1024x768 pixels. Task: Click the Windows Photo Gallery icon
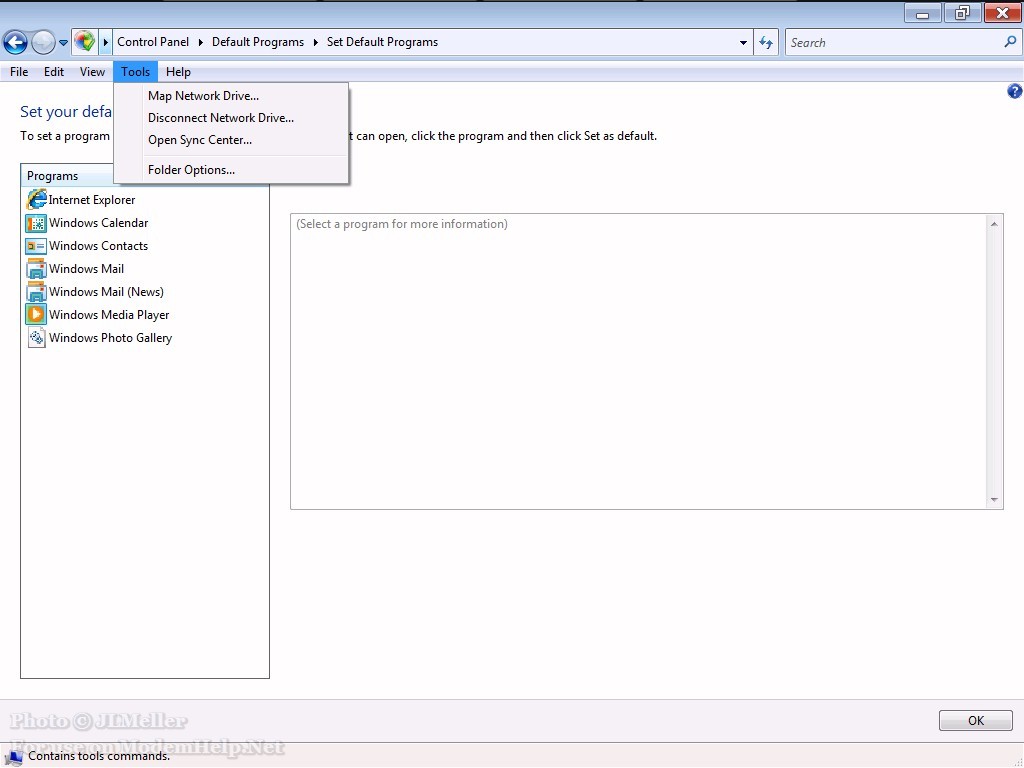click(36, 338)
